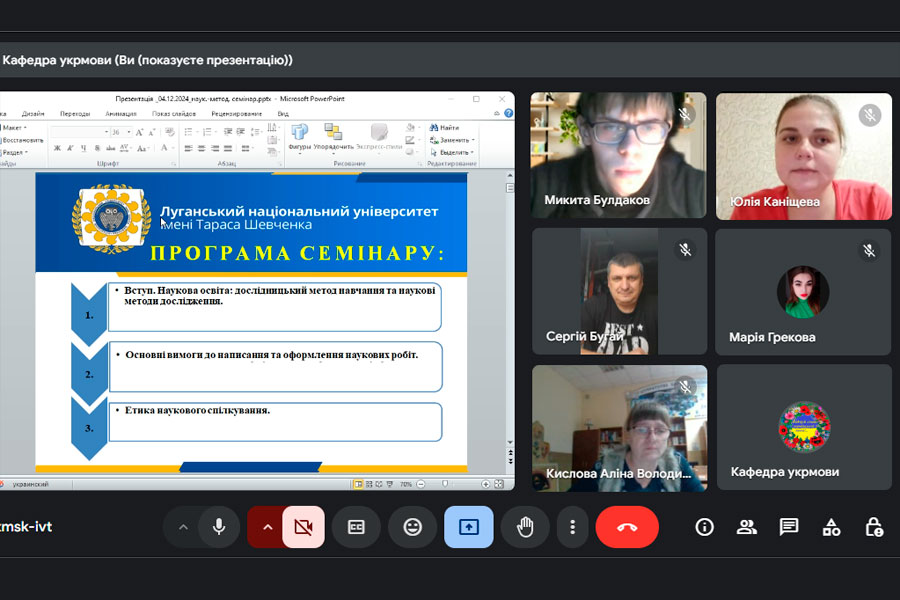Open more options three-dot menu
Image resolution: width=900 pixels, height=600 pixels.
[572, 527]
